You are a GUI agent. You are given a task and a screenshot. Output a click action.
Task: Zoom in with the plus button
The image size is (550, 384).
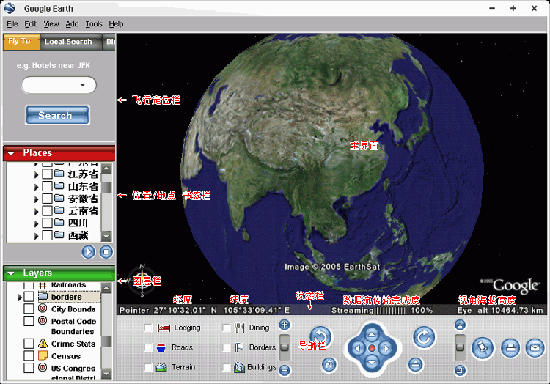[284, 325]
